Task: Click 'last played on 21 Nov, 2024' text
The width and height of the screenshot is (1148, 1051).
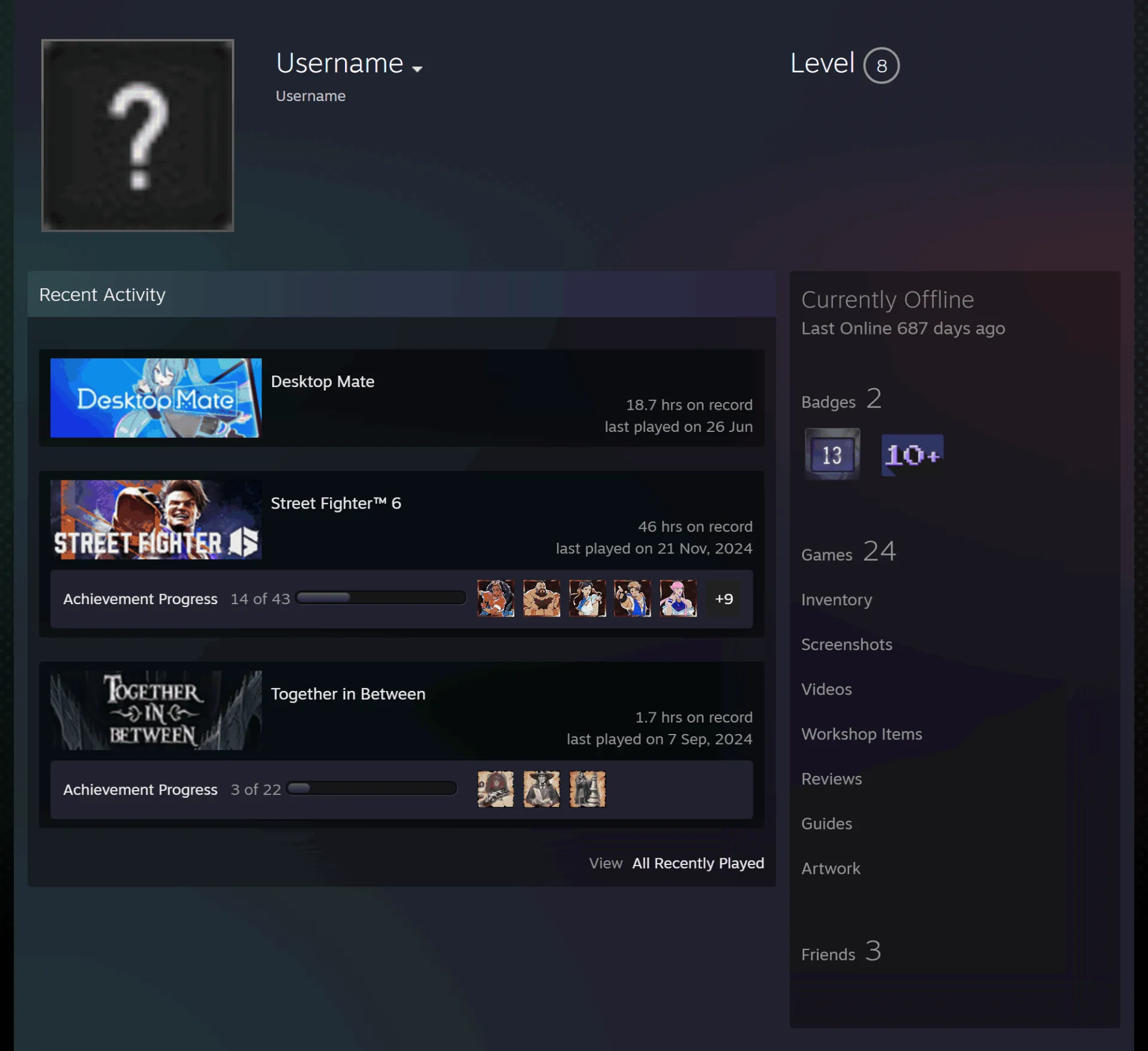Action: pos(654,549)
